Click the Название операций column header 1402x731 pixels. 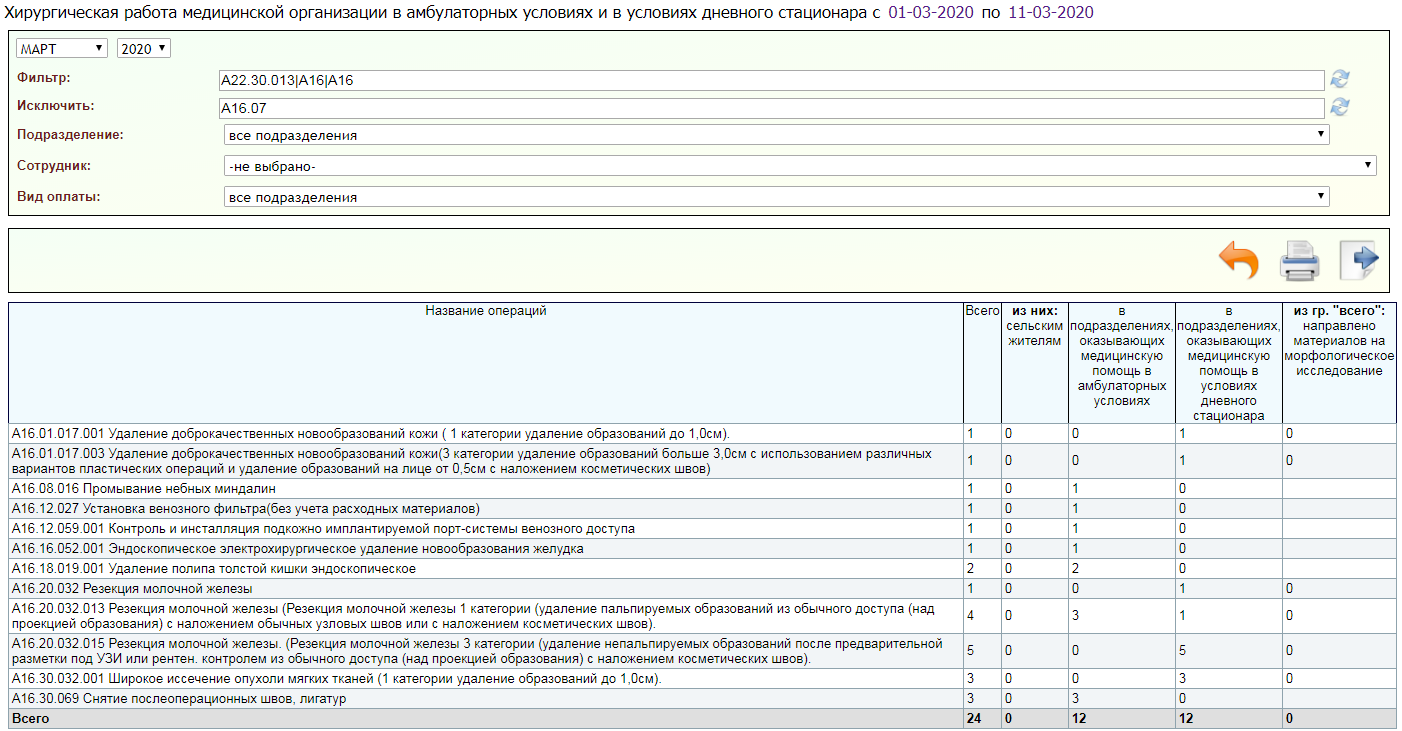pos(486,311)
